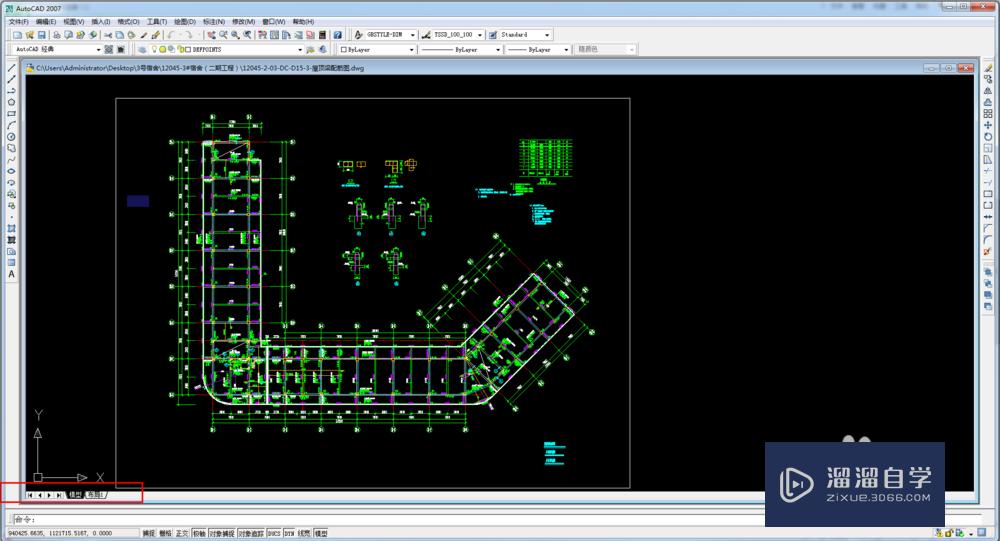Screen dimensions: 1000x541
Task: Open 随颜色 plot style dropdown
Action: click(631, 50)
